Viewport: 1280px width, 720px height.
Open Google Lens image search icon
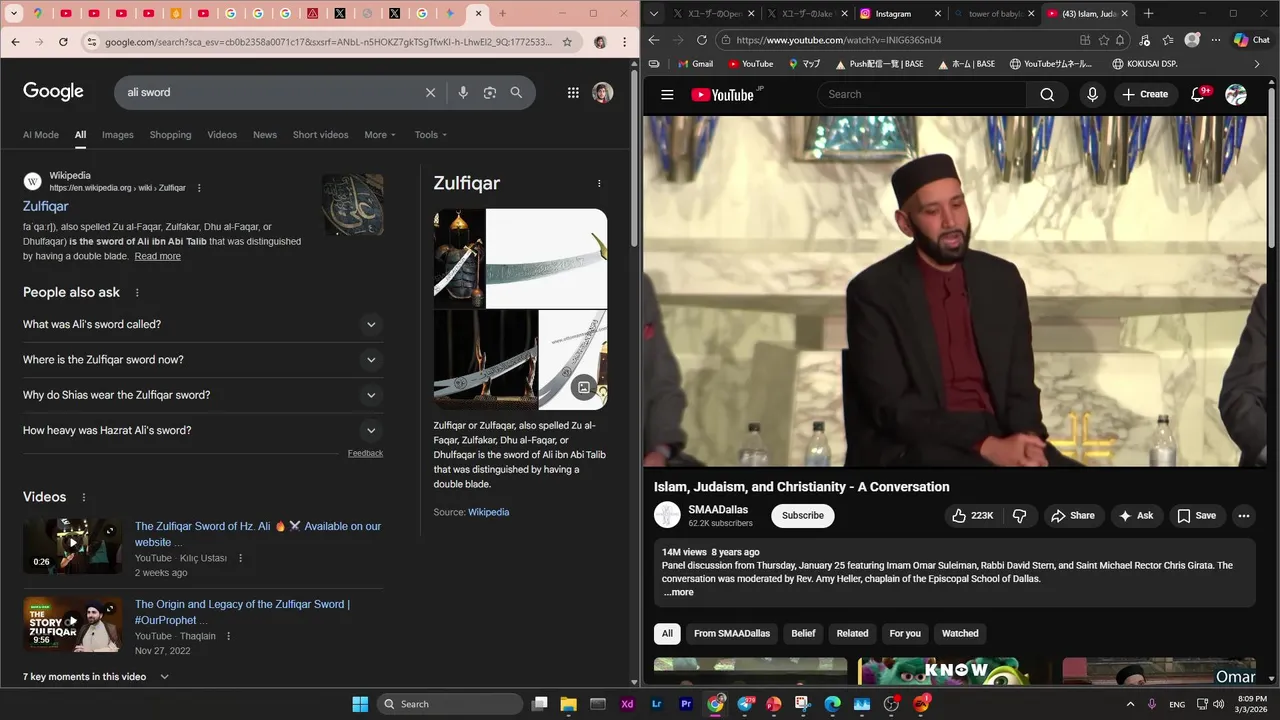490,92
